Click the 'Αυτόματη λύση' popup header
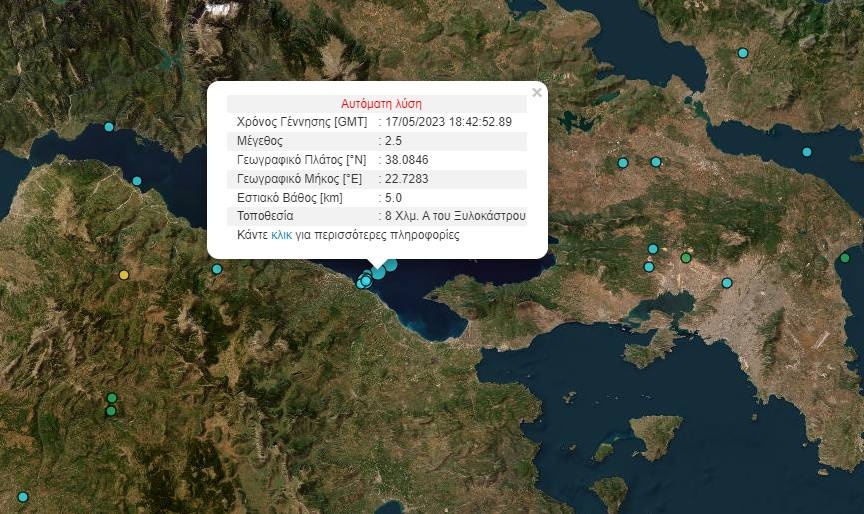This screenshot has width=864, height=514. pos(381,103)
